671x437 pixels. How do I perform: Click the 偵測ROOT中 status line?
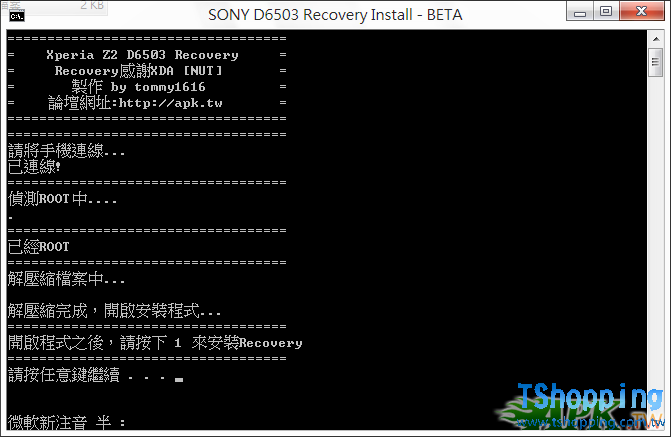click(62, 199)
